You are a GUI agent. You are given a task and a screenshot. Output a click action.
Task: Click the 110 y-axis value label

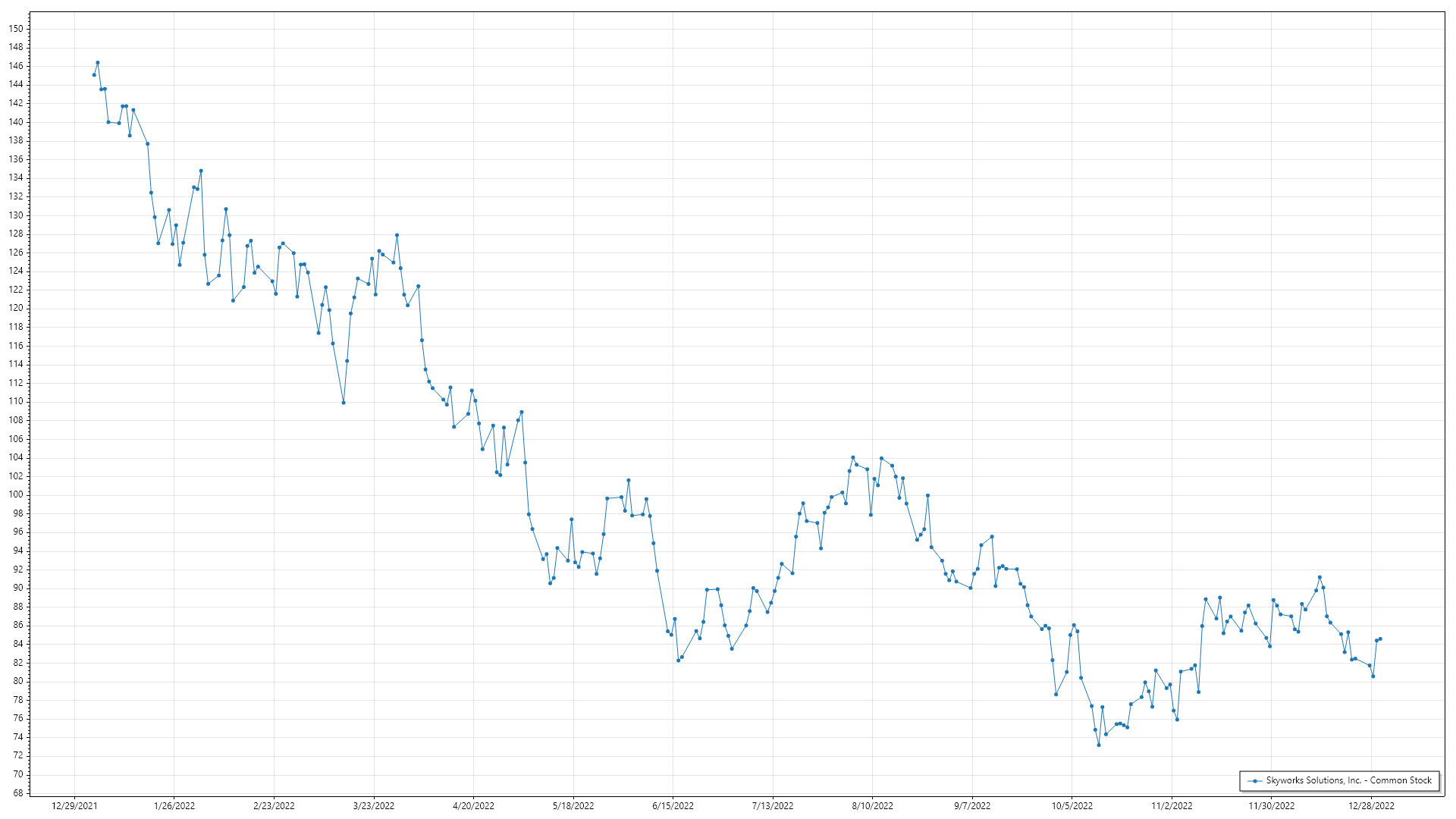[x=16, y=401]
